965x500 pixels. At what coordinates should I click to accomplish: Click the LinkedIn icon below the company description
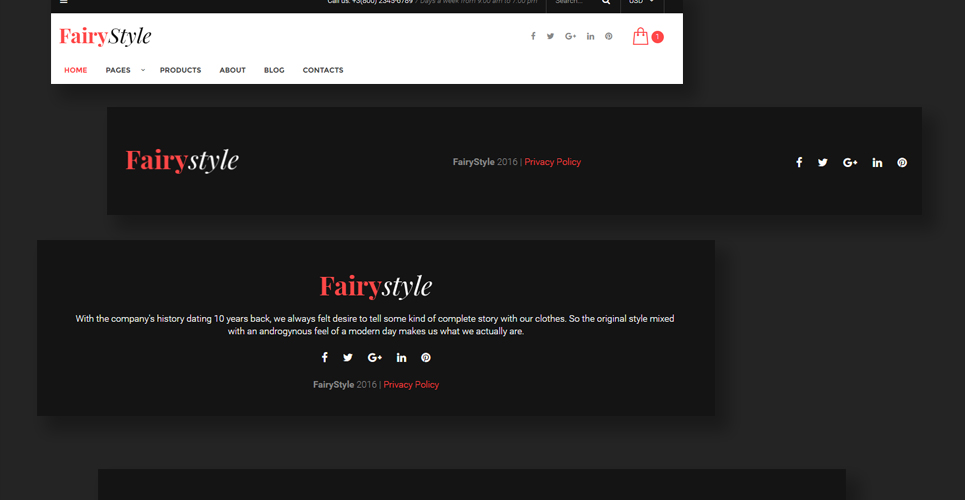pos(401,357)
